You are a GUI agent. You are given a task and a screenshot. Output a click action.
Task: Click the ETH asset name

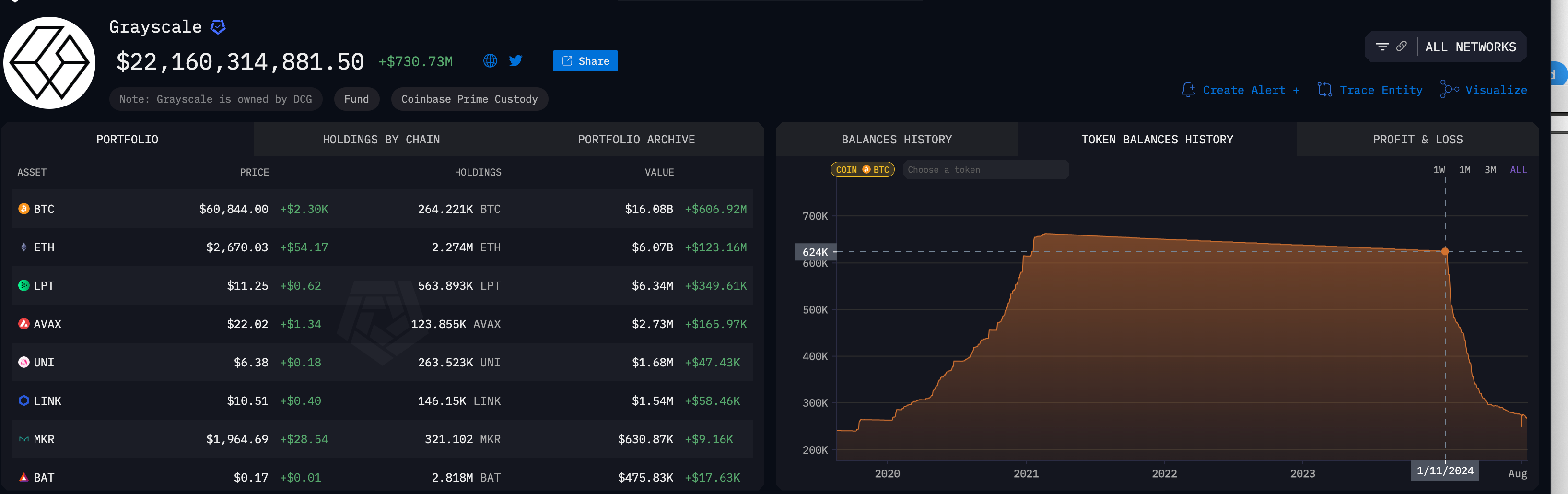click(x=44, y=247)
